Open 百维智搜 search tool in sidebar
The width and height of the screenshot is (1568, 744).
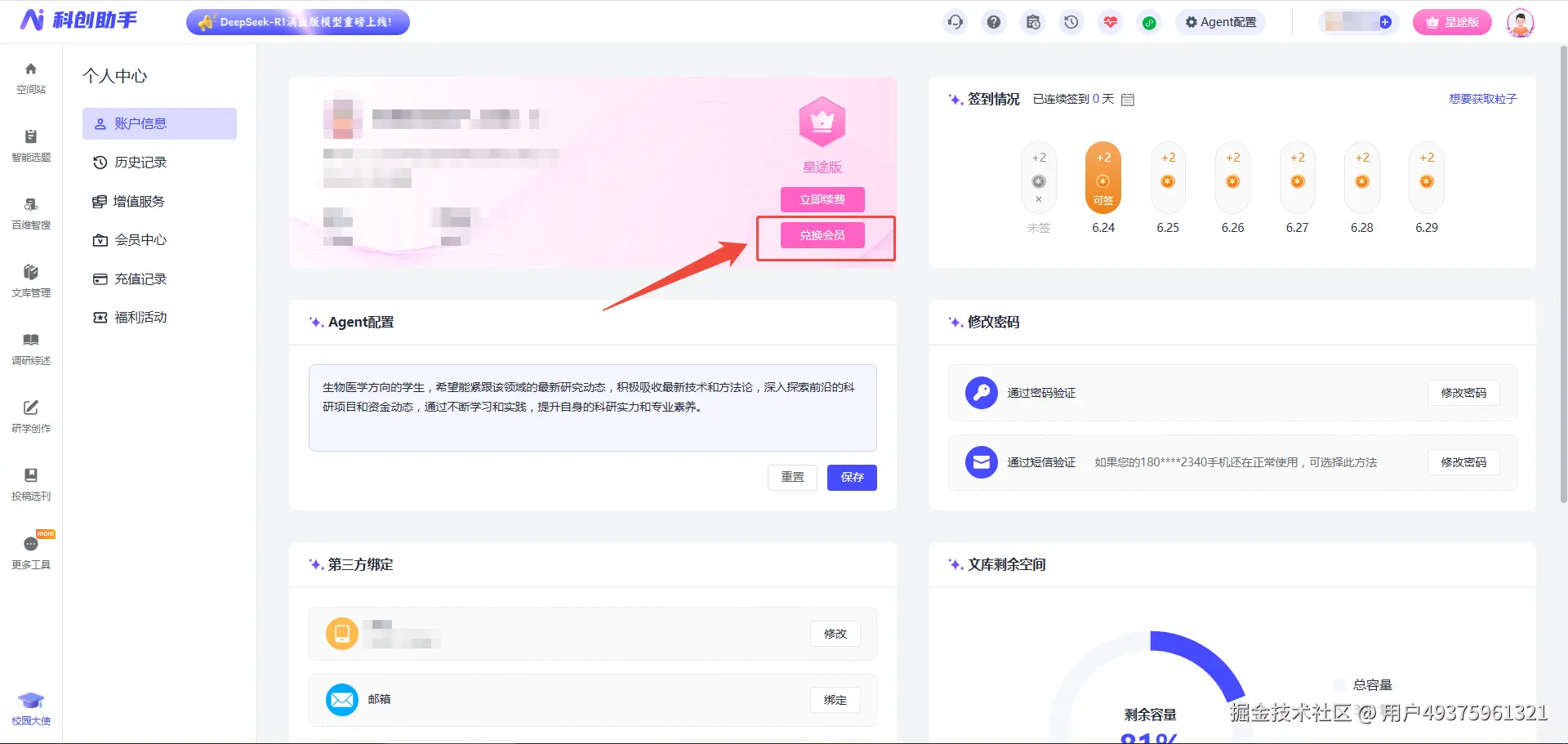point(31,213)
